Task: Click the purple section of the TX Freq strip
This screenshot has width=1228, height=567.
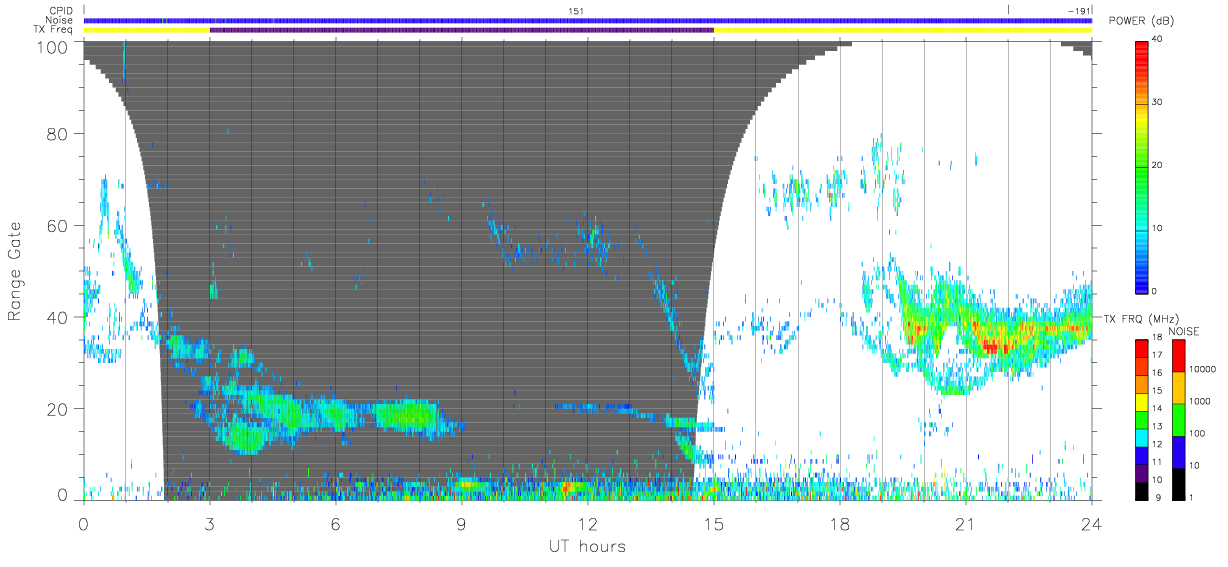Action: pos(461,30)
